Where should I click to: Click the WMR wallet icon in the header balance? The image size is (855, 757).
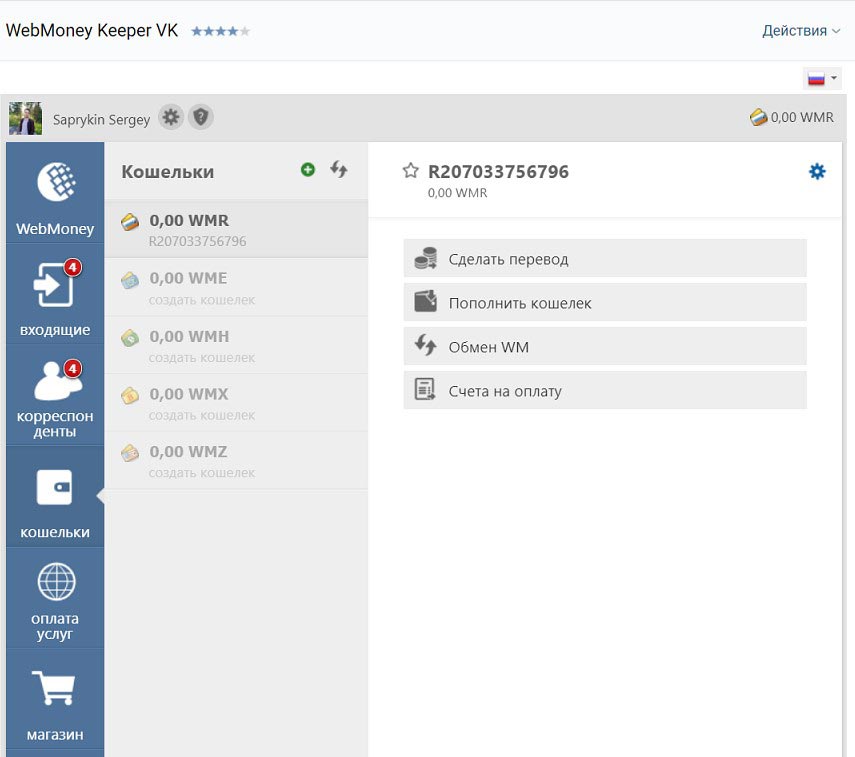click(758, 117)
